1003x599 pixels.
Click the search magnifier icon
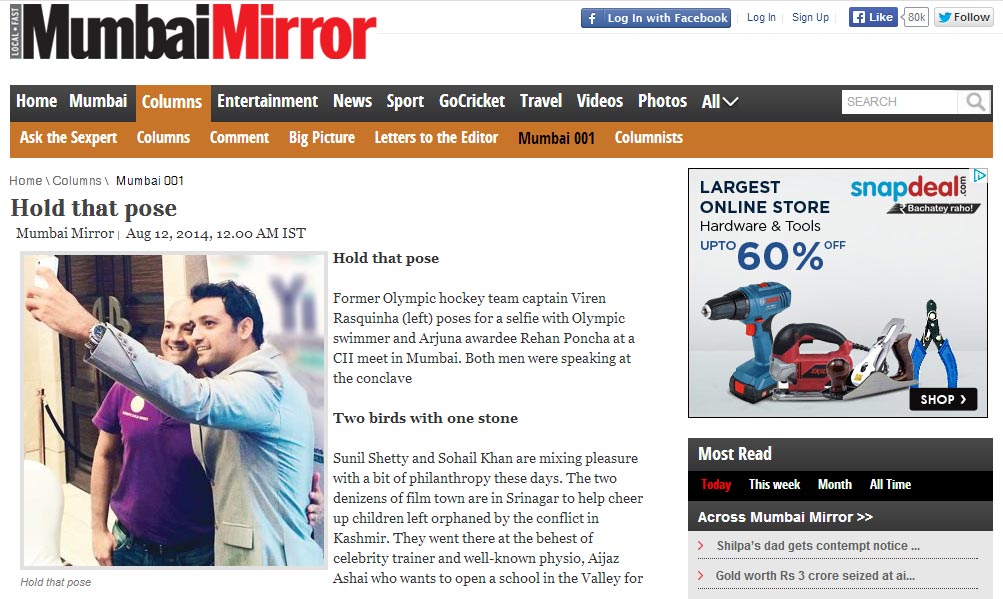975,102
